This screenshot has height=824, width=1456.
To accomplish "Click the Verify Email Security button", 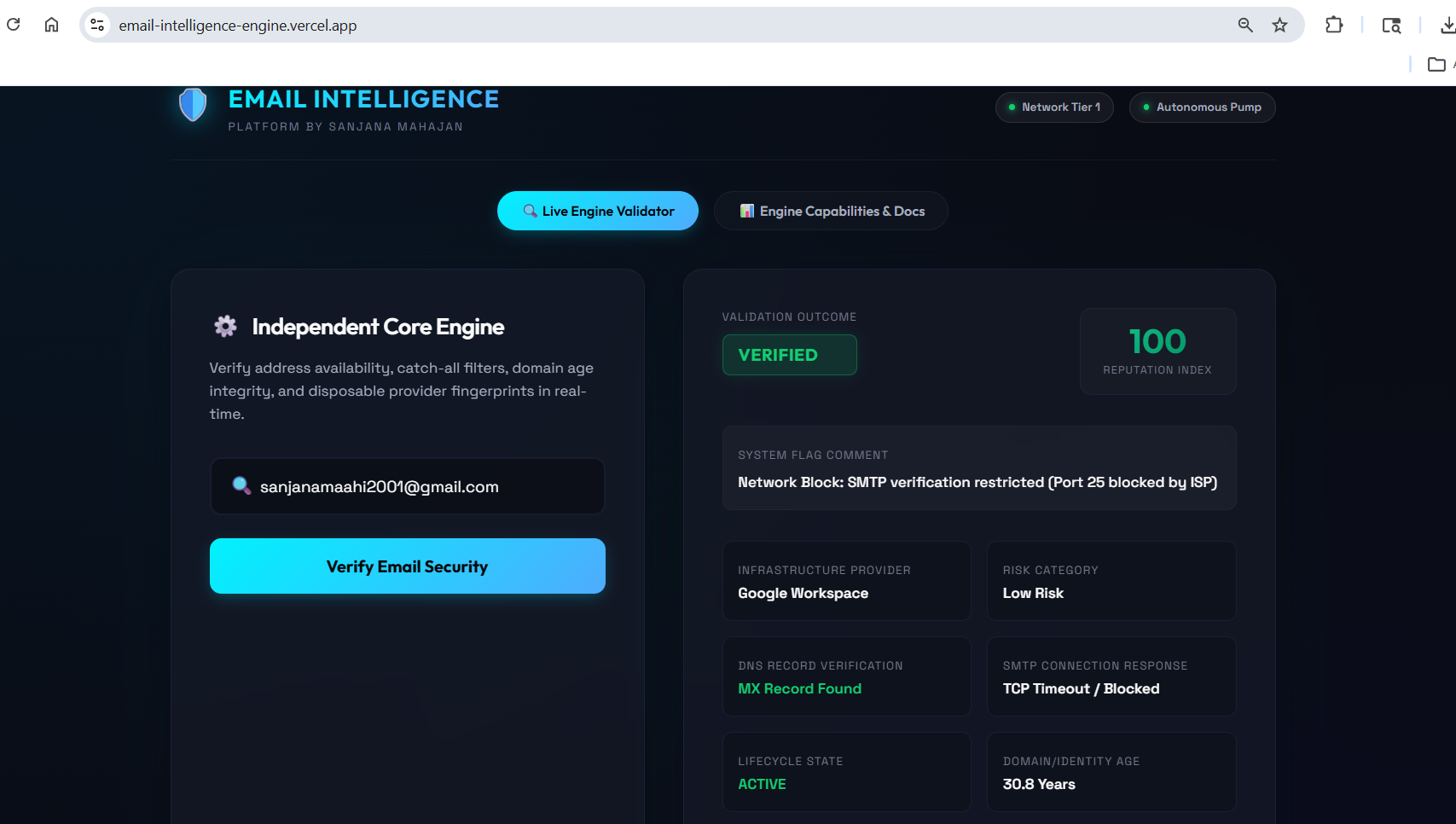I will [408, 566].
